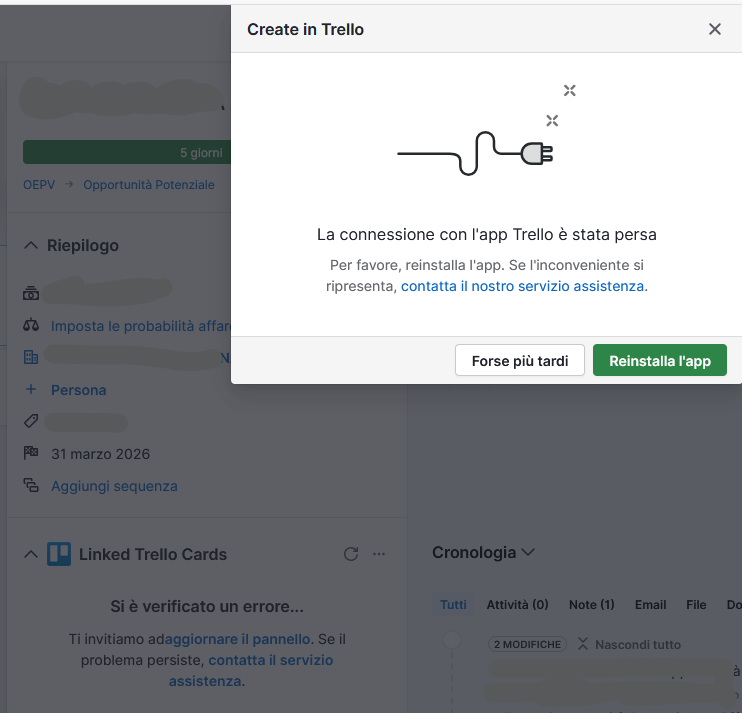742x713 pixels.
Task: Add a Persona link
Action: 79,390
